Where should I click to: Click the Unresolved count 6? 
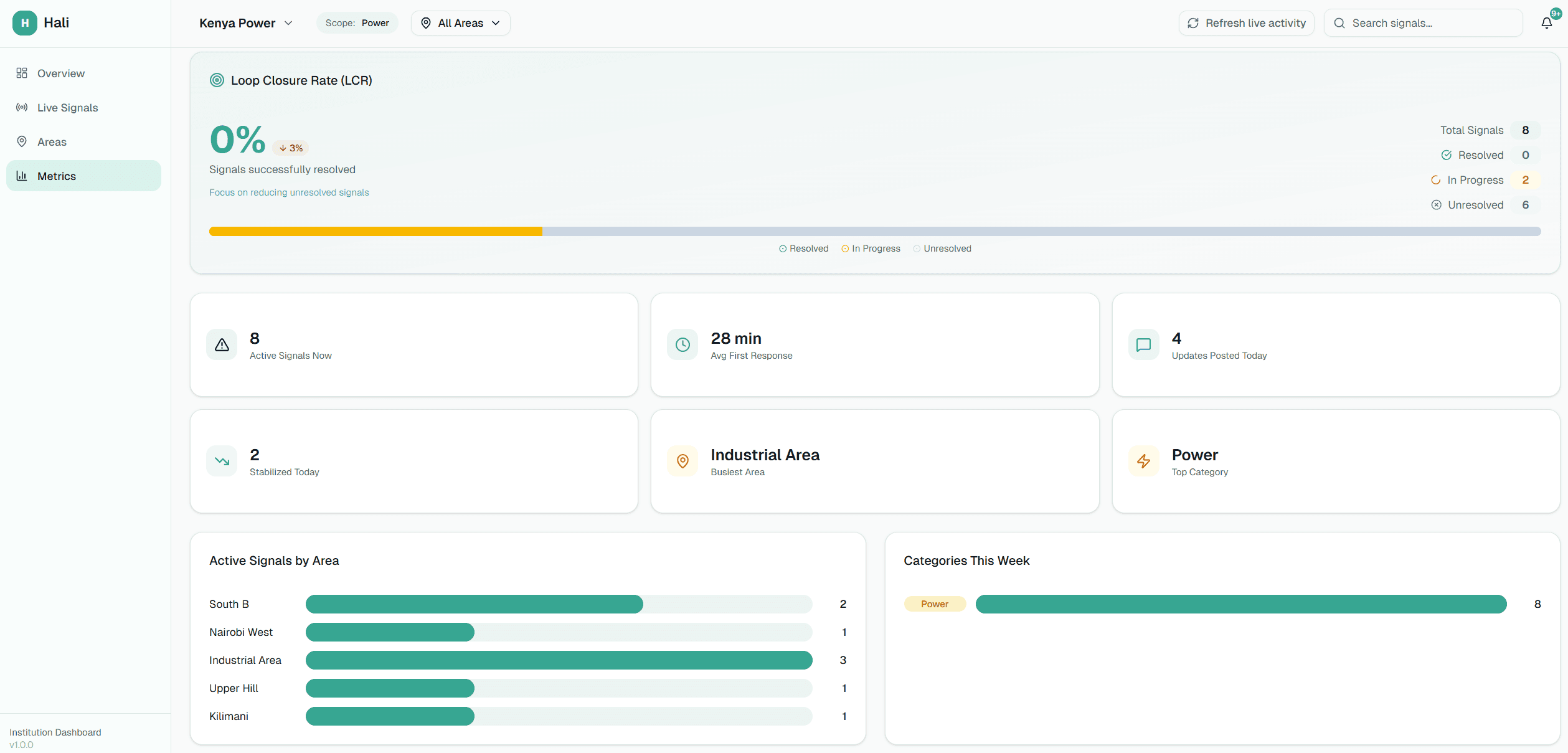[1526, 205]
